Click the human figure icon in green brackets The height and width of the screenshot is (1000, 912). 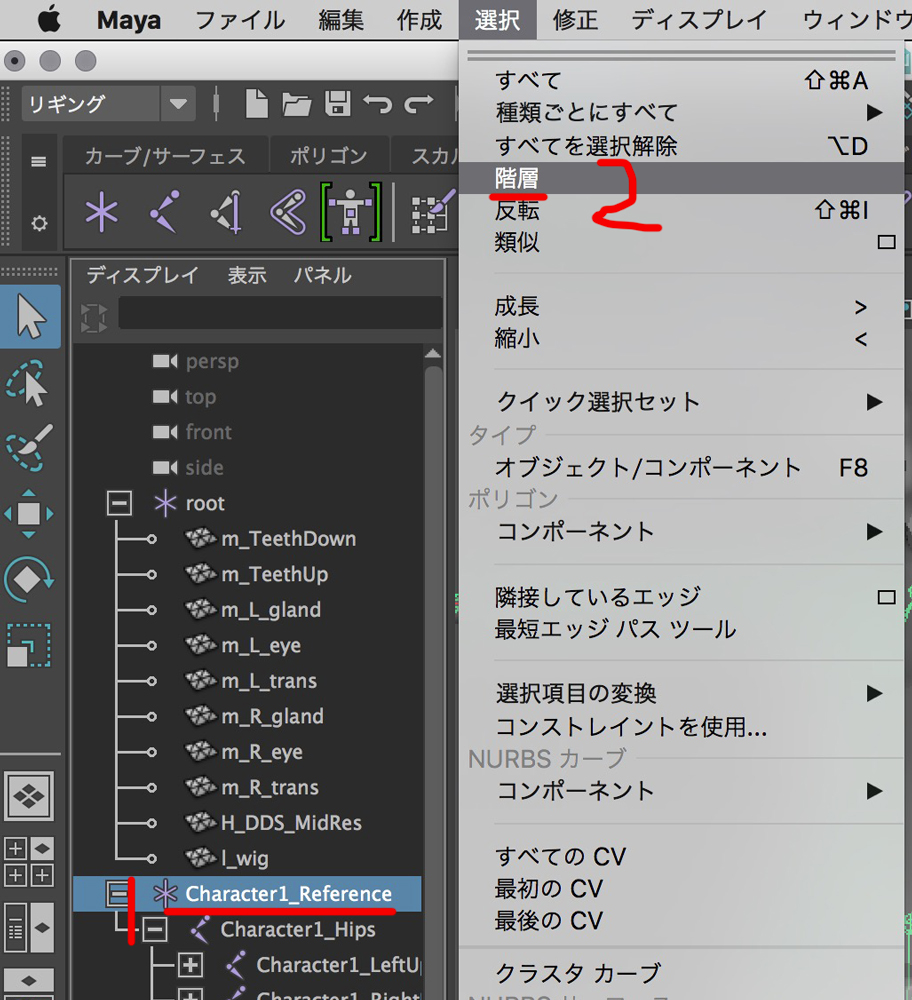pyautogui.click(x=351, y=212)
